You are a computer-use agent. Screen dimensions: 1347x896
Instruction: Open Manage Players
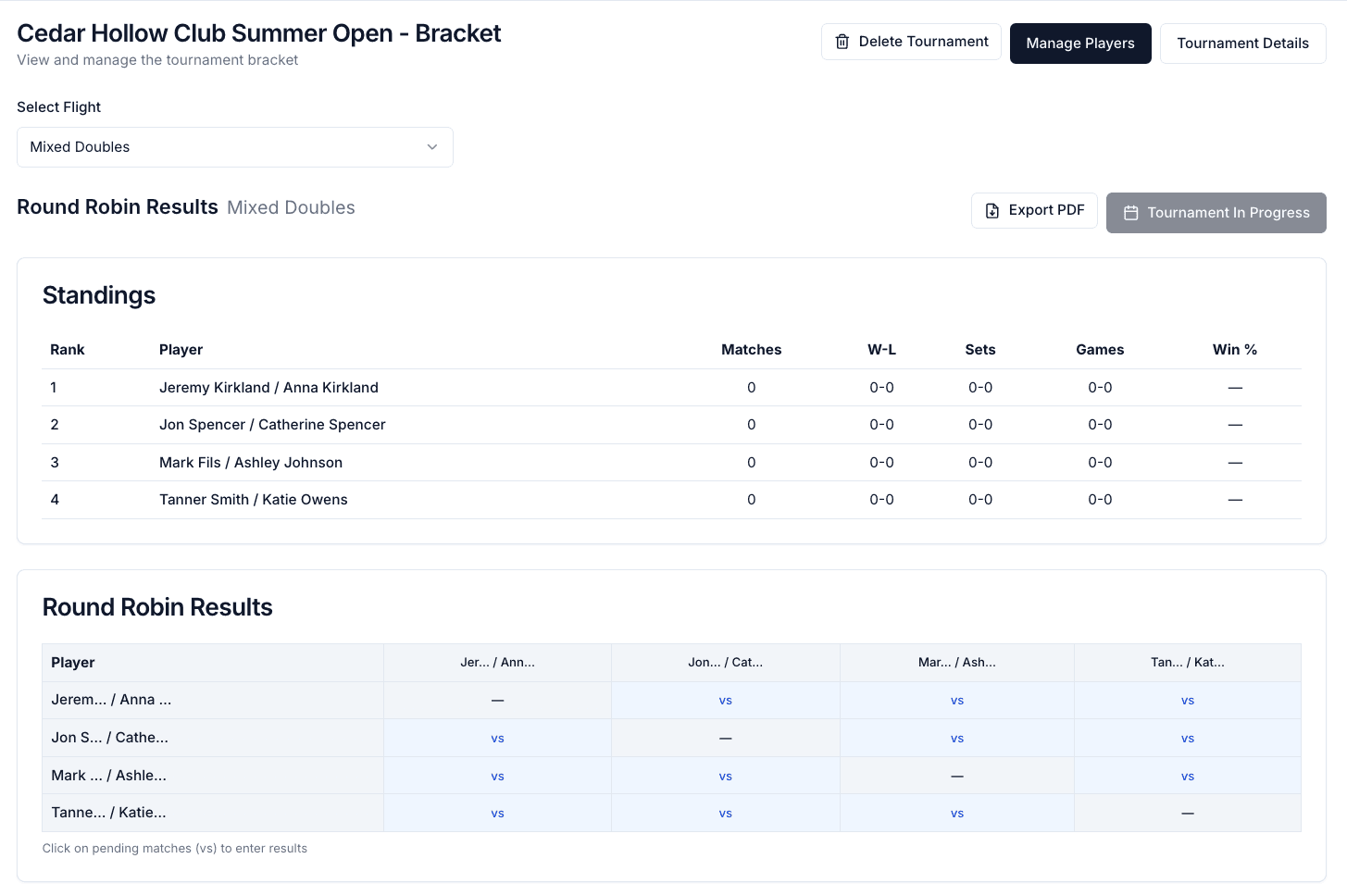pos(1080,44)
